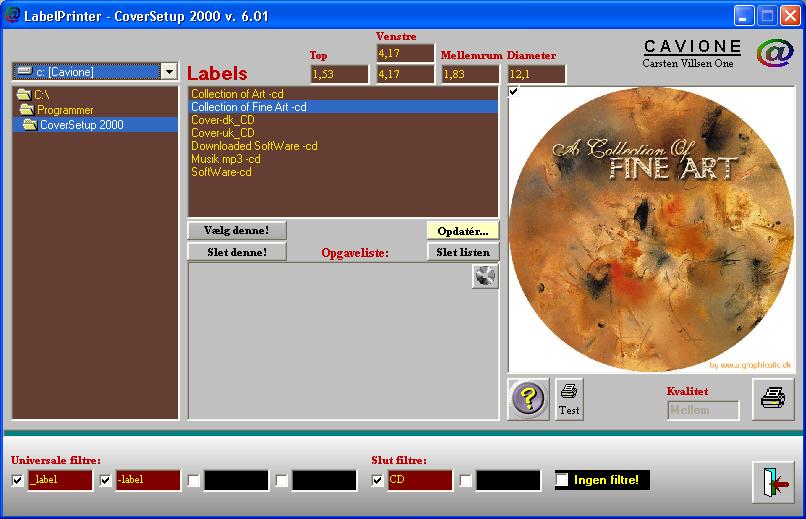Enable the second slut filter checkbox
Viewport: 806px width, 519px height.
tap(465, 480)
